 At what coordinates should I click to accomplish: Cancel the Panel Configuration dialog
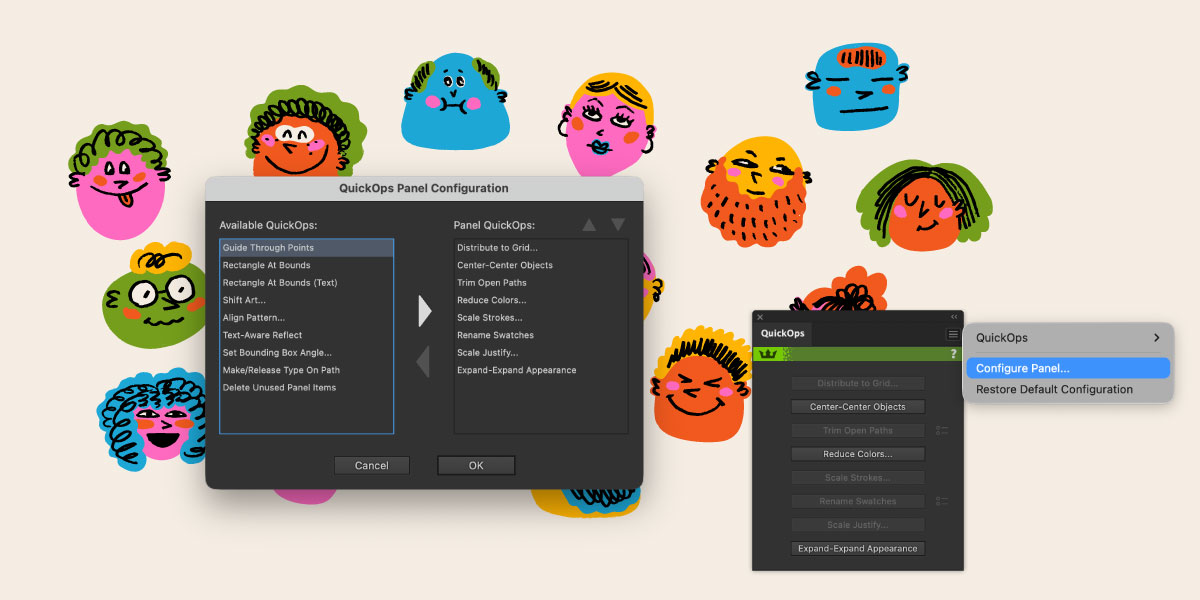371,466
